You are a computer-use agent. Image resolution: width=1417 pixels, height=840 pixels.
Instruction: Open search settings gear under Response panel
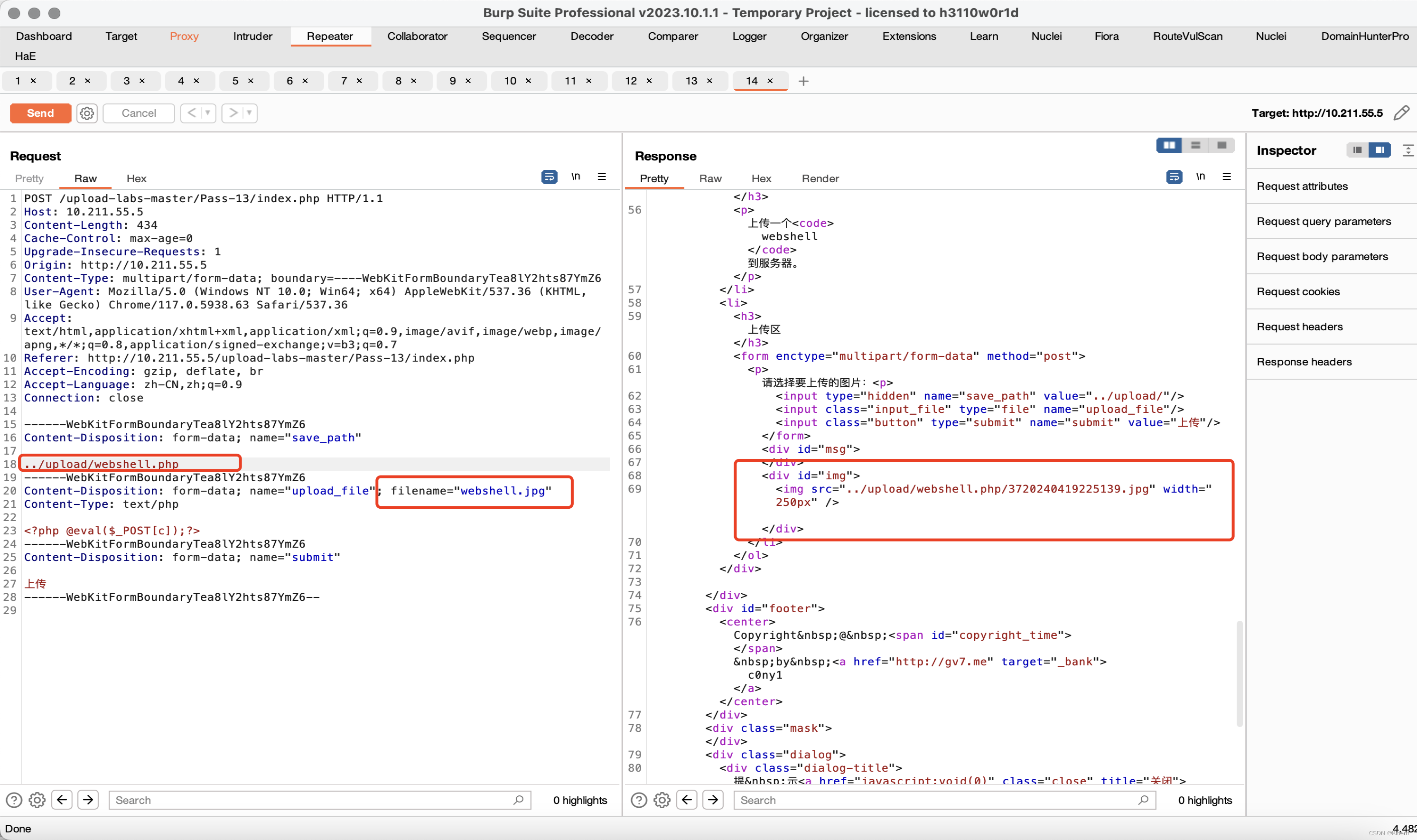(662, 800)
